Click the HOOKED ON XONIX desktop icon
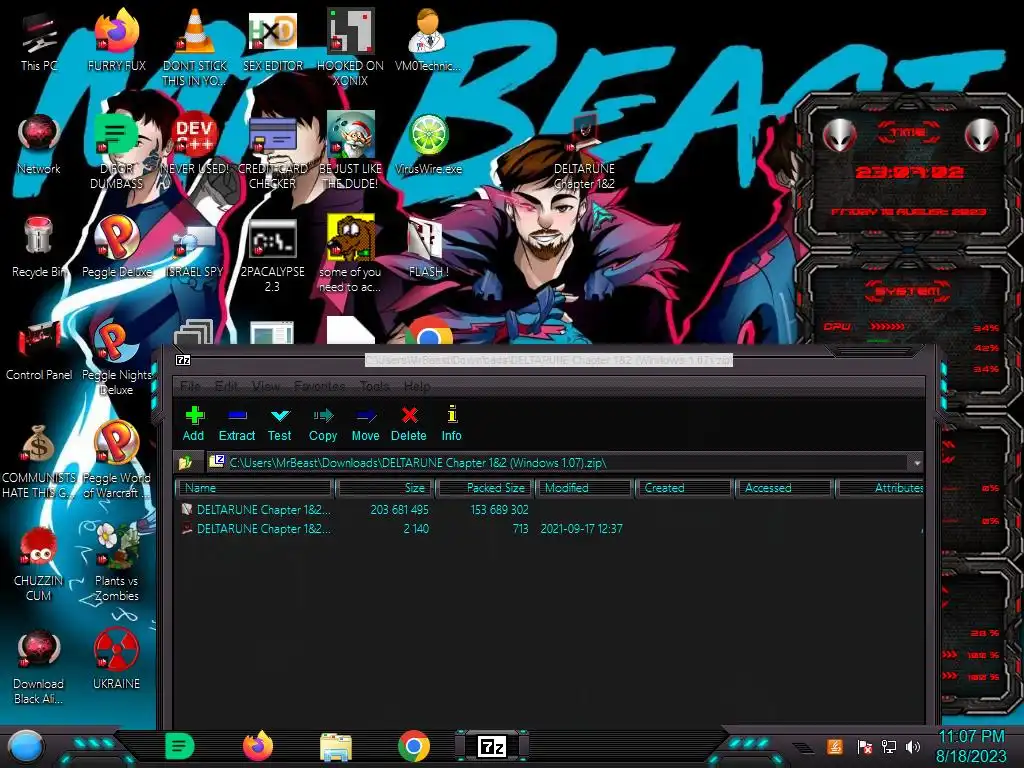This screenshot has height=768, width=1024. (x=350, y=47)
